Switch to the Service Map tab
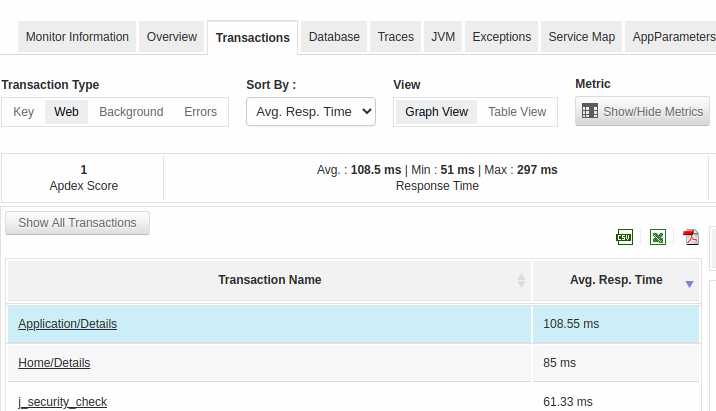This screenshot has width=716, height=411. [x=582, y=37]
